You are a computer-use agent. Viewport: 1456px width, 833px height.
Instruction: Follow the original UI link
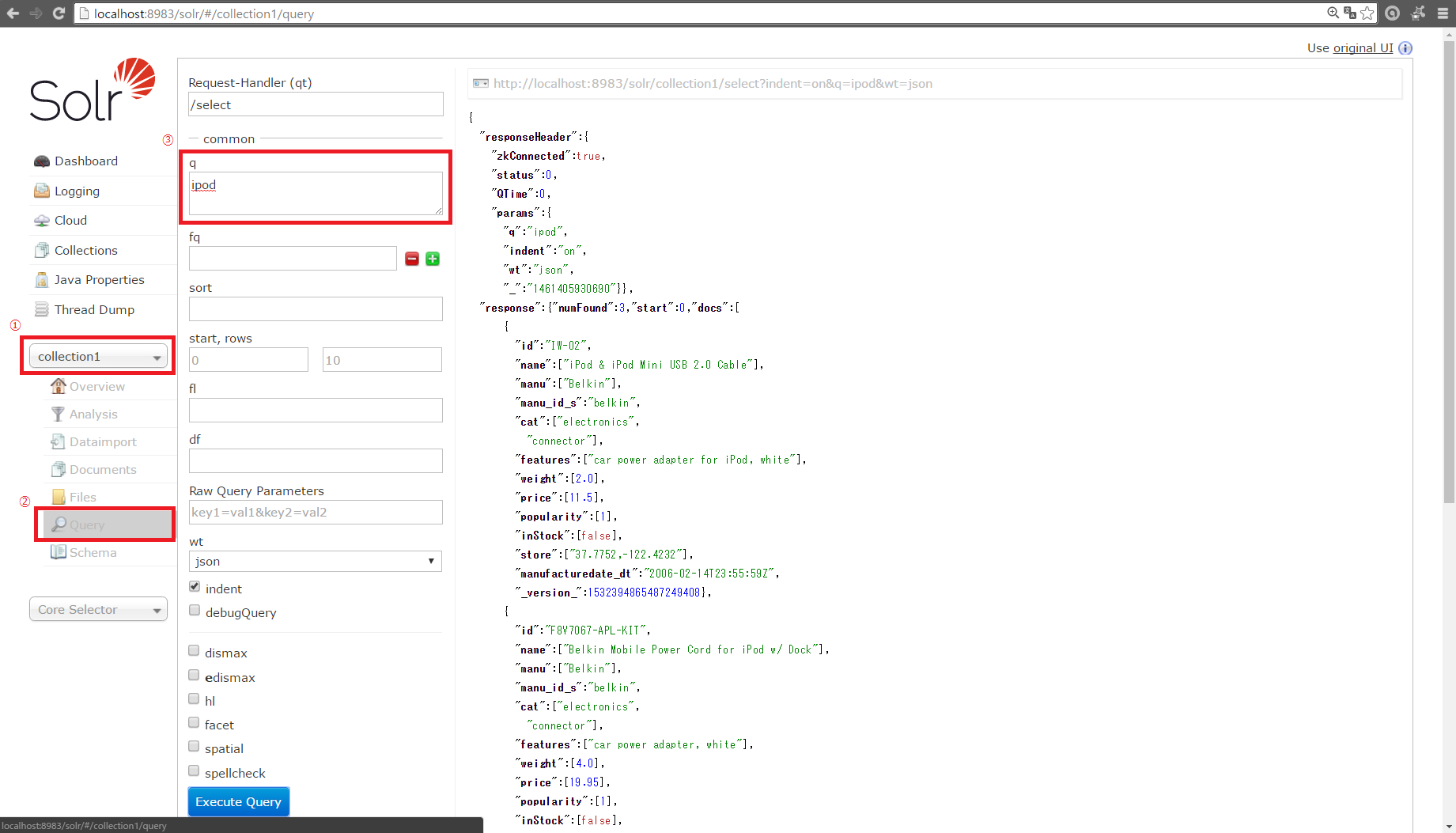coord(1363,48)
